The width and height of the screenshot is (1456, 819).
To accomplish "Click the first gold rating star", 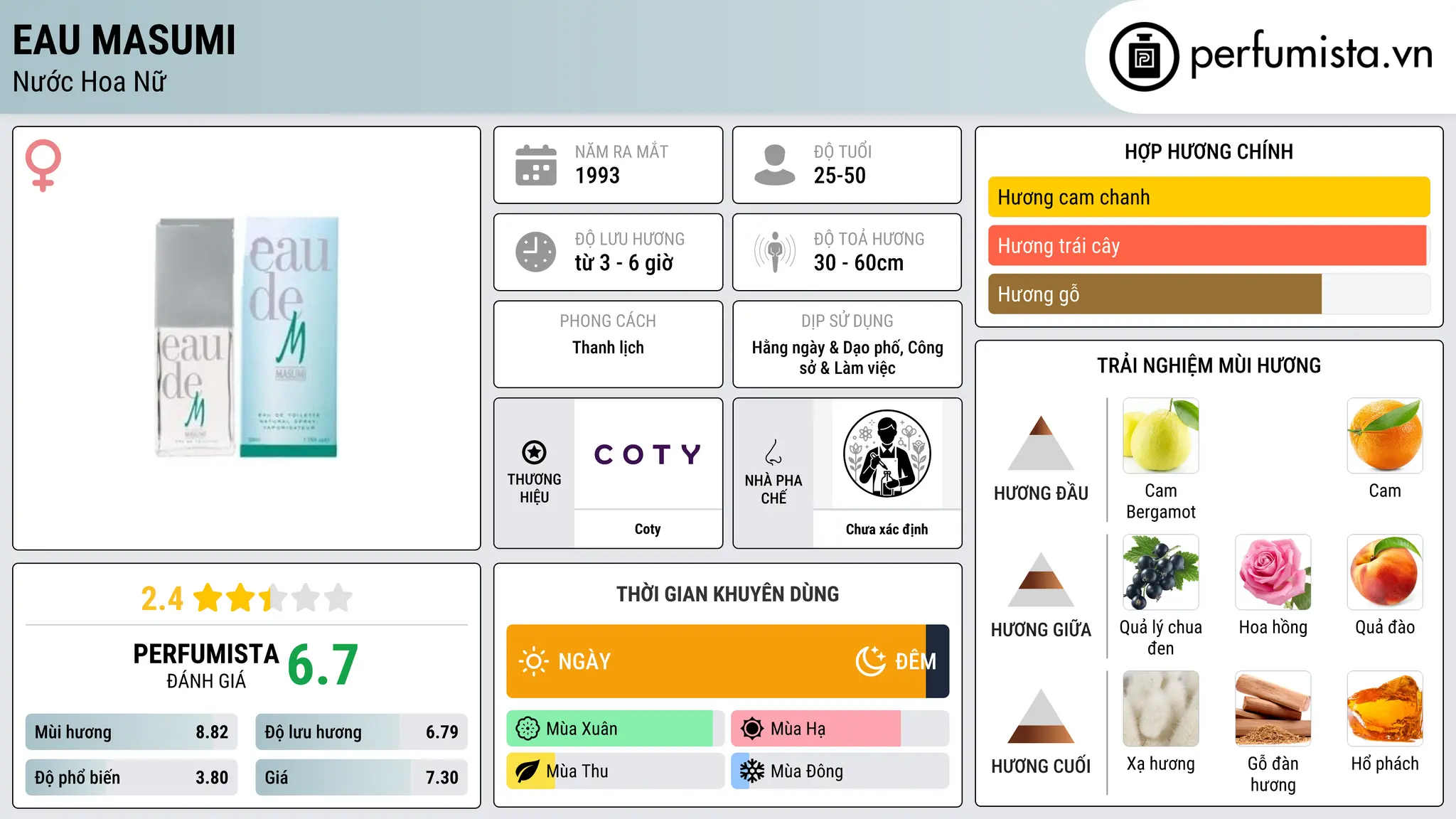I will pos(208,598).
